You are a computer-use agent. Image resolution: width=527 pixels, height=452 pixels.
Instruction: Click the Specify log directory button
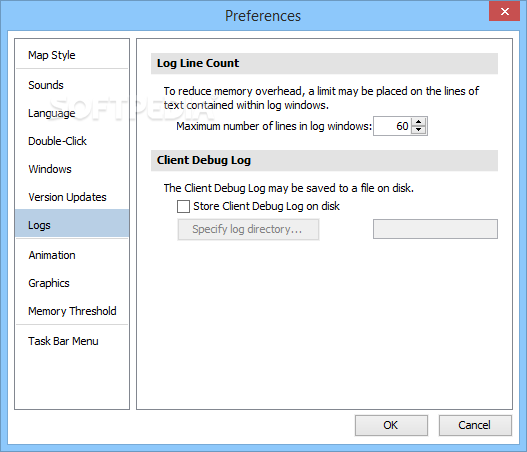[x=248, y=229]
